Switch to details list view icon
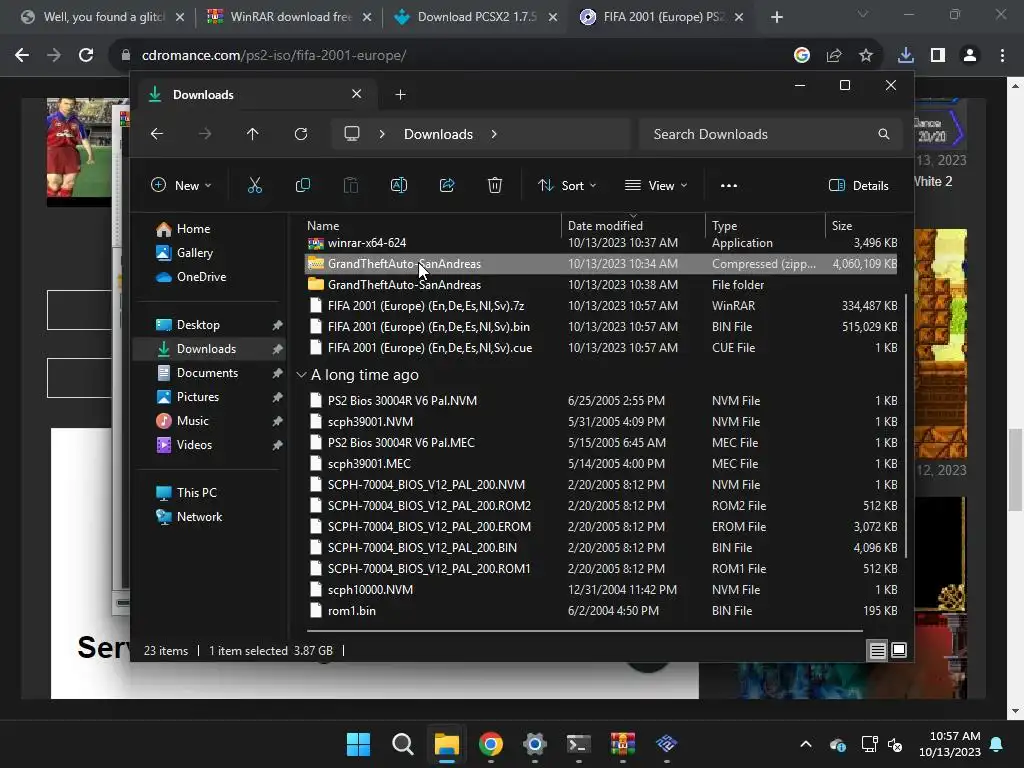1024x768 pixels. tap(878, 650)
